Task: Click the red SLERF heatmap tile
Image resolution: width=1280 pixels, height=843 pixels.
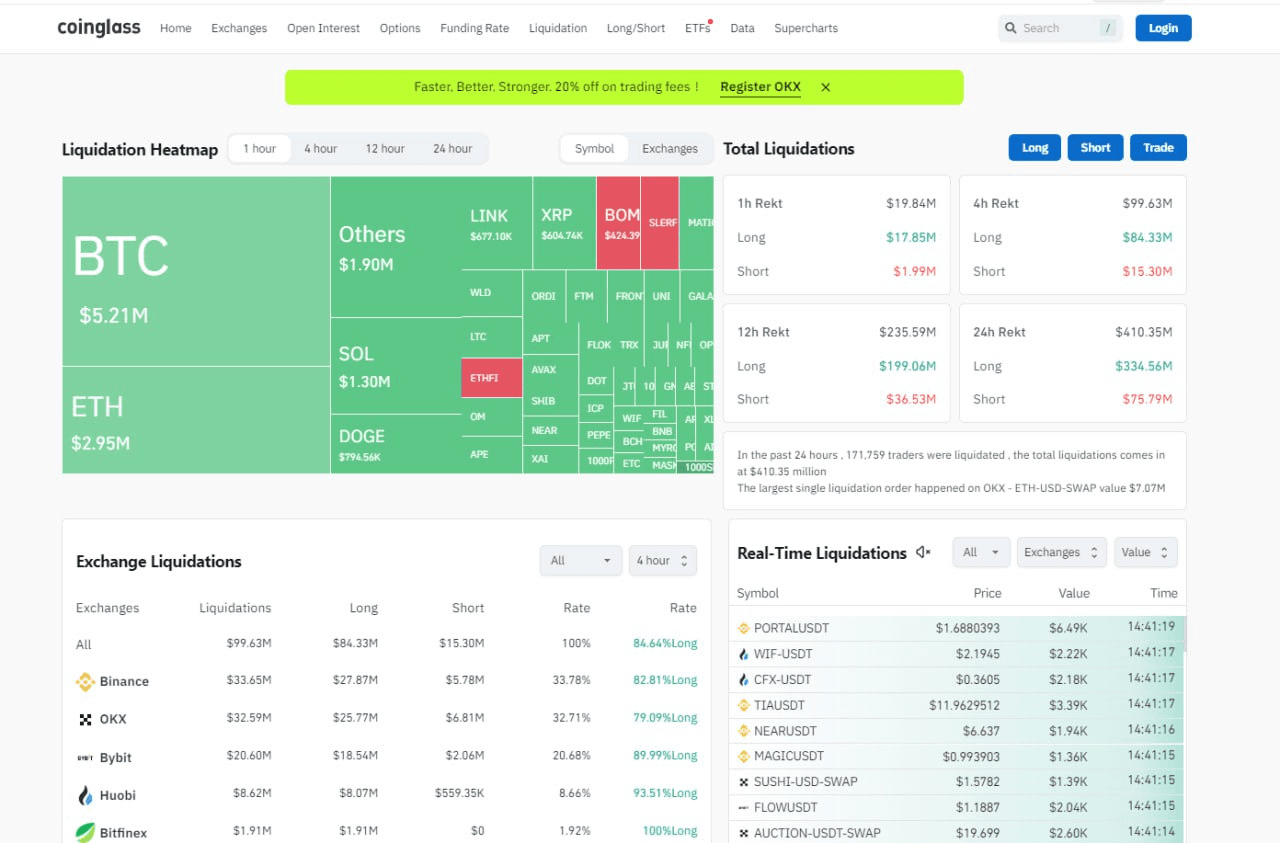Action: coord(660,223)
